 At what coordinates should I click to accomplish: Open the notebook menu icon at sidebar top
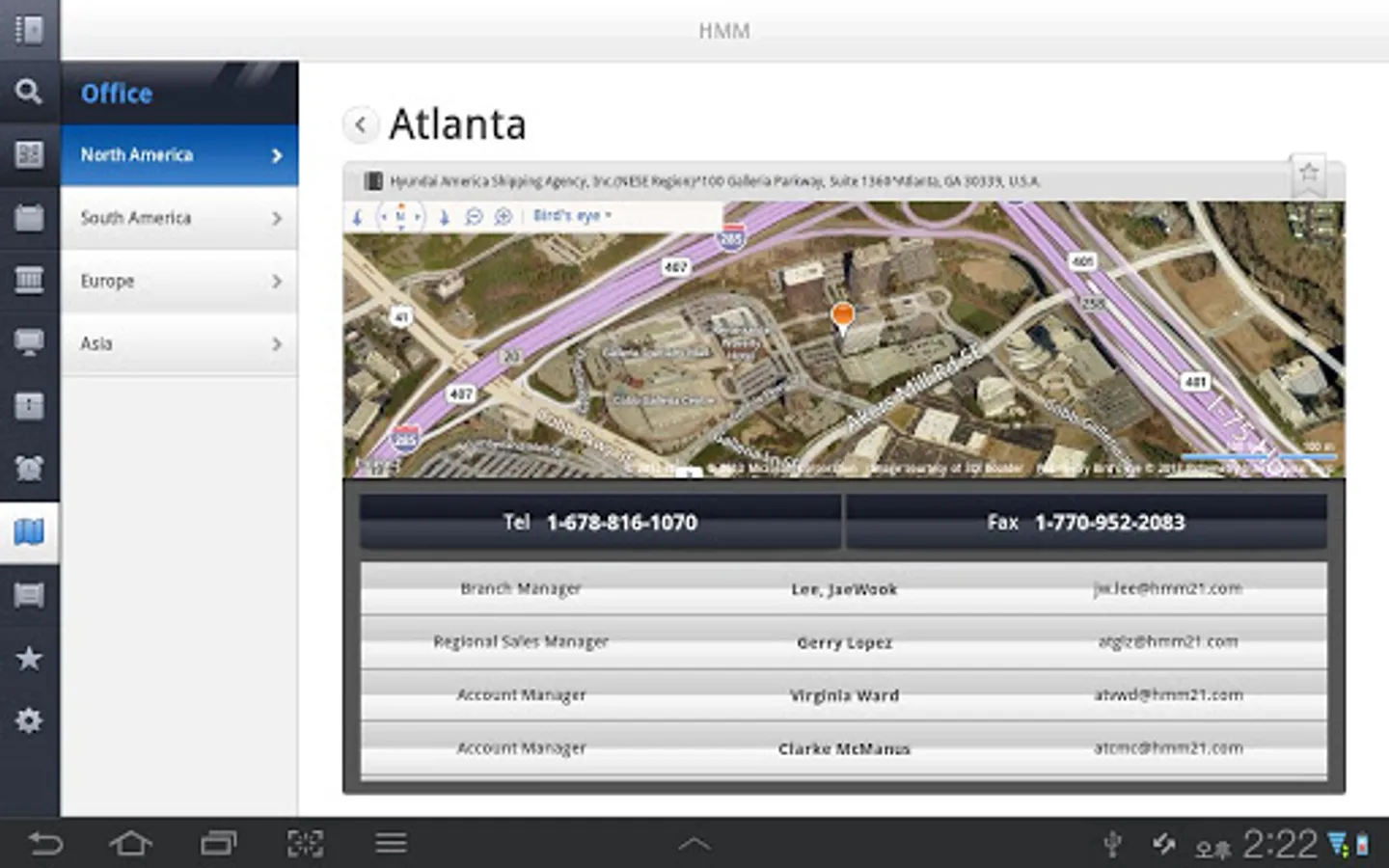coord(29,30)
